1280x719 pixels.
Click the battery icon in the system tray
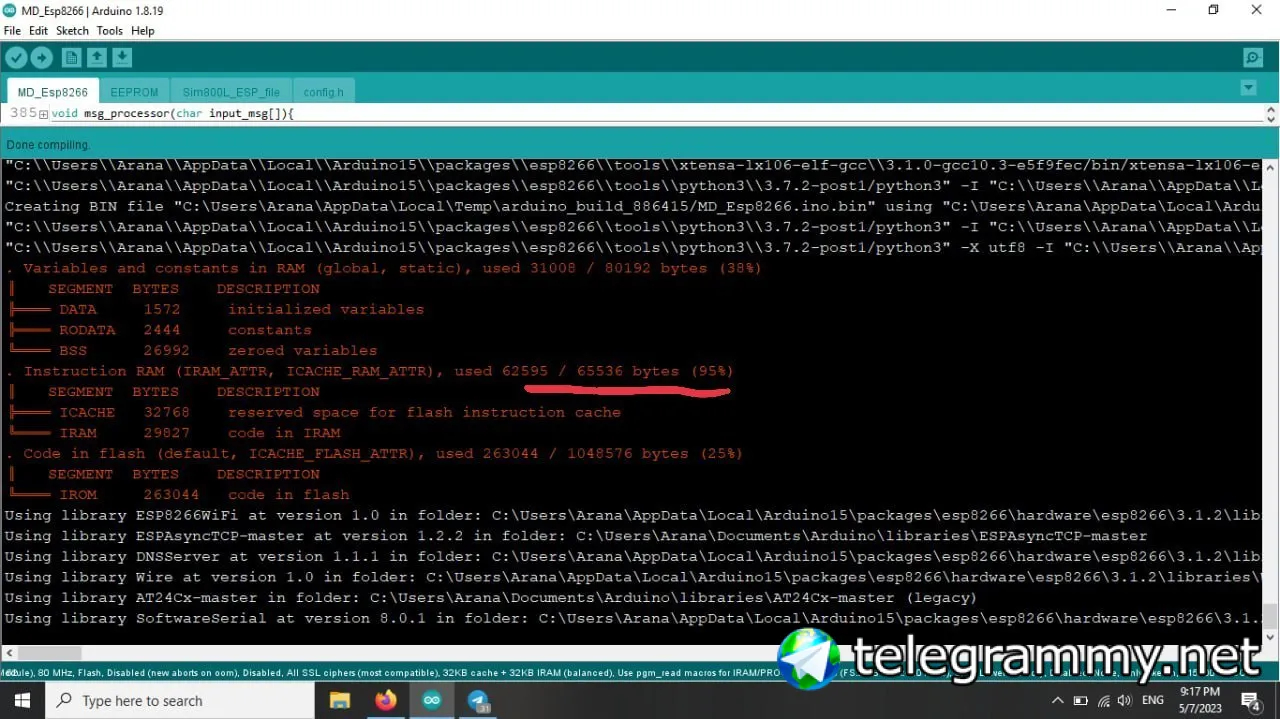click(1081, 700)
